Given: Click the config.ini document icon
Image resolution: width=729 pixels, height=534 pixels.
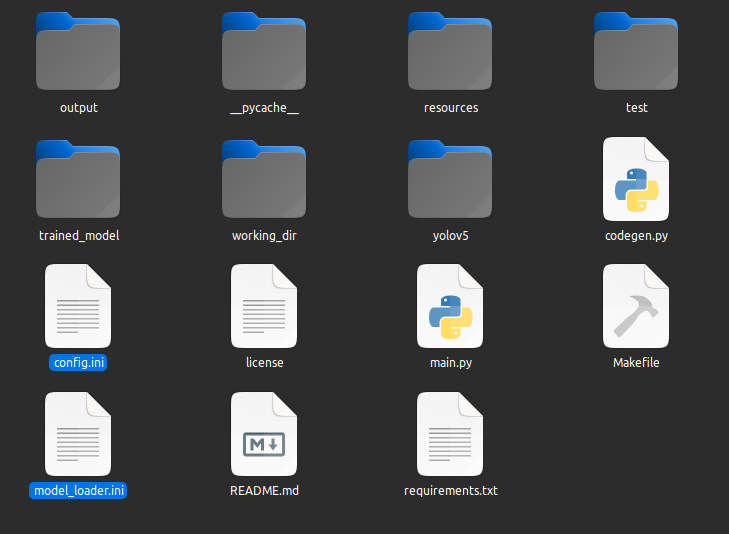Looking at the screenshot, I should [78, 306].
